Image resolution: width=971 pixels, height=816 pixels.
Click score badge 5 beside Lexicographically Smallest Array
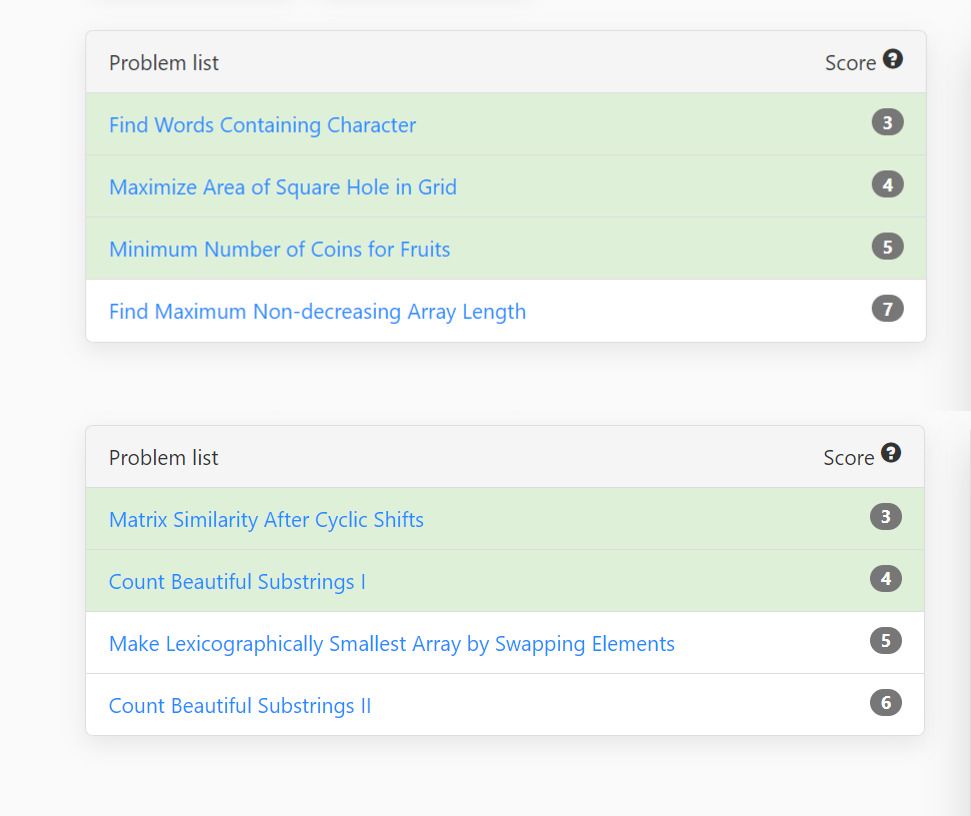(885, 641)
